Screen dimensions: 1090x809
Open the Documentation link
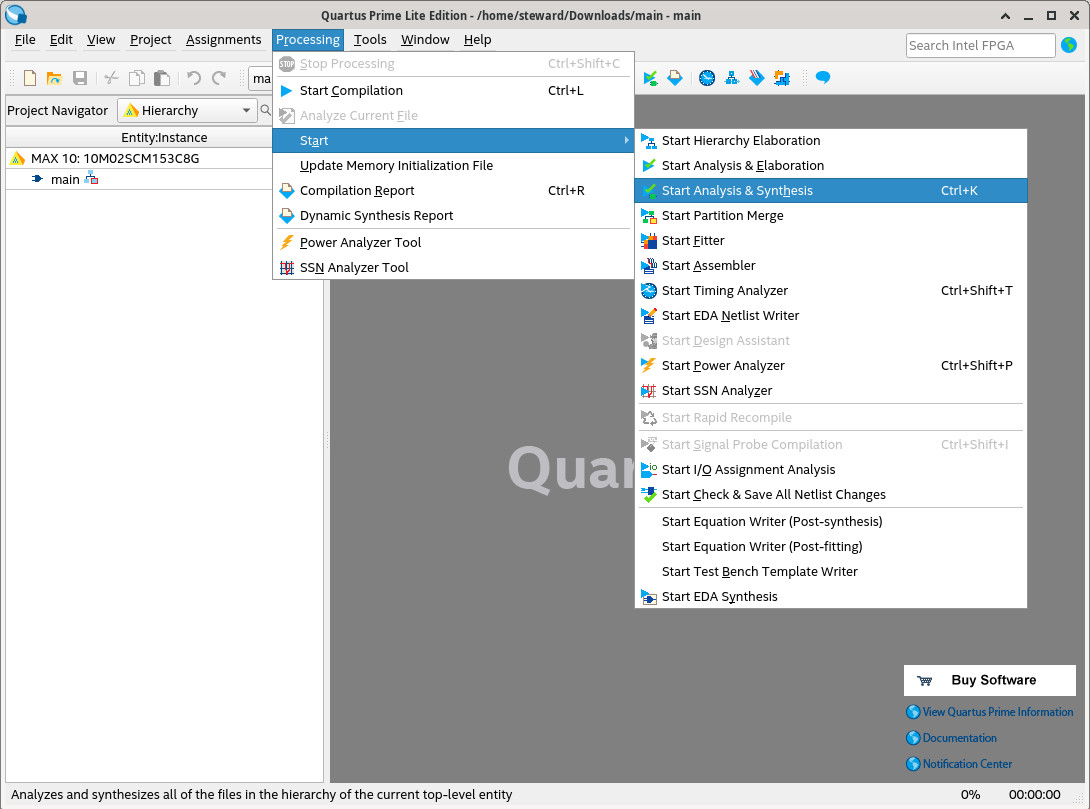[959, 738]
